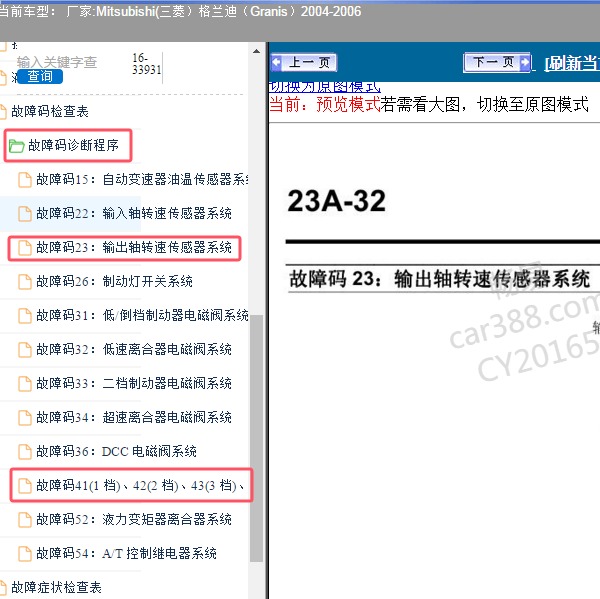Open 故障码54 A/T控制继电器系统 entry

(x=126, y=553)
